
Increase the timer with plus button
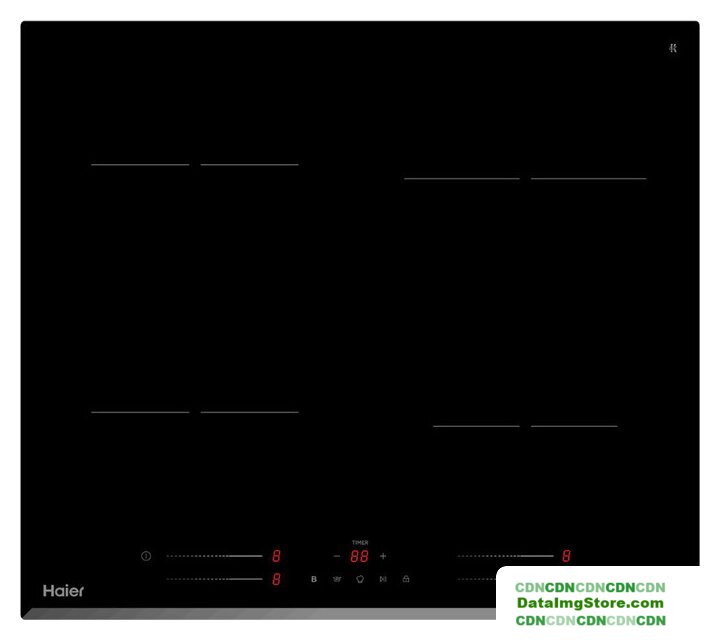point(383,556)
